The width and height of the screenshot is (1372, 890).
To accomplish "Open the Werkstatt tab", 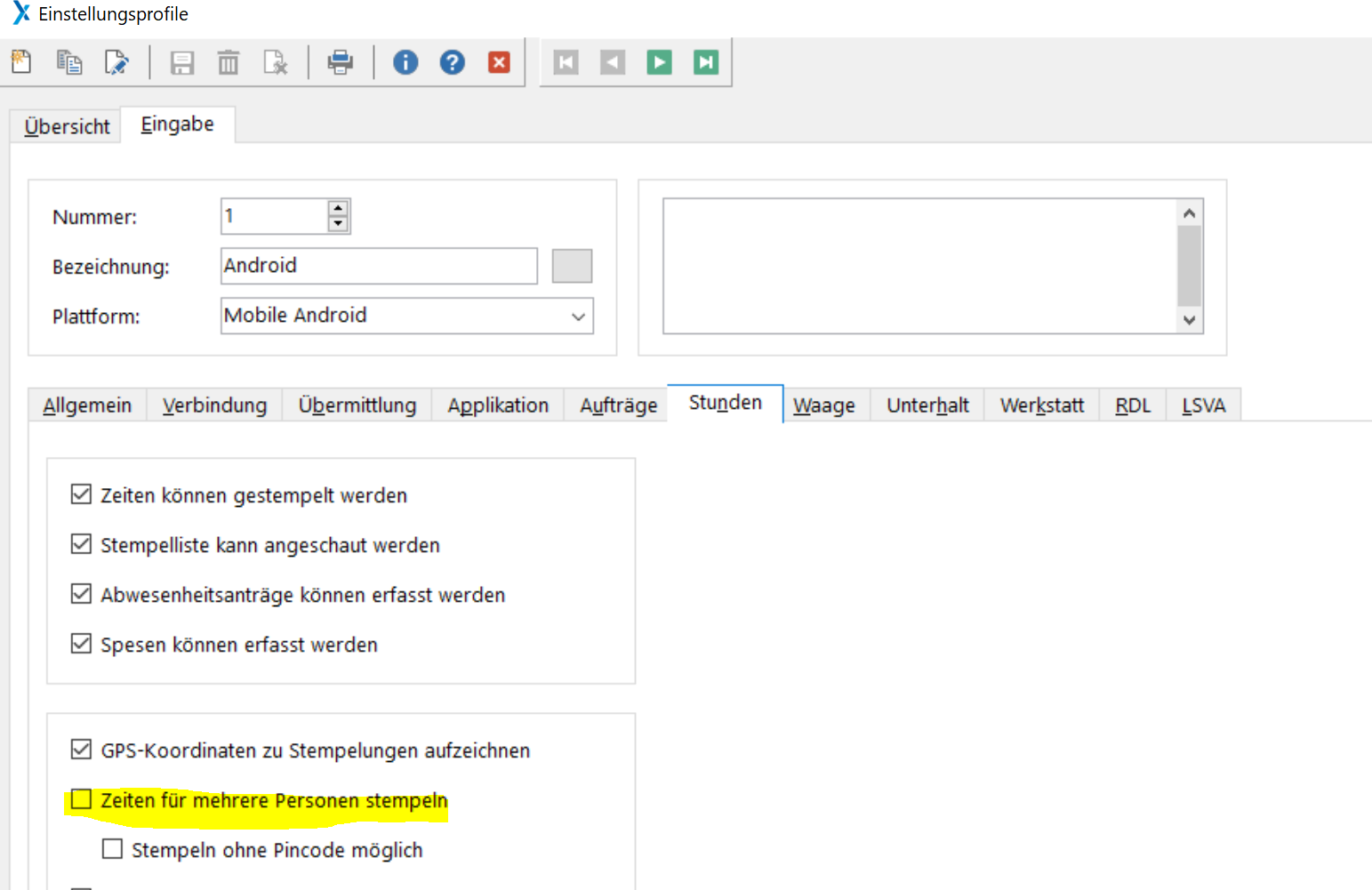I will (x=1041, y=405).
